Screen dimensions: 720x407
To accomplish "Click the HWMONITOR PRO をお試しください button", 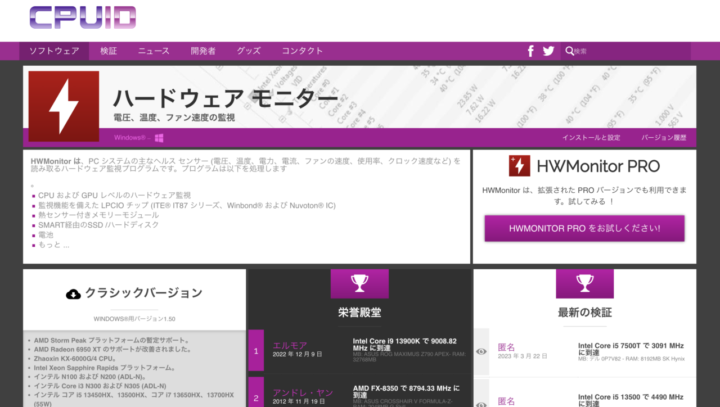I will click(x=585, y=228).
